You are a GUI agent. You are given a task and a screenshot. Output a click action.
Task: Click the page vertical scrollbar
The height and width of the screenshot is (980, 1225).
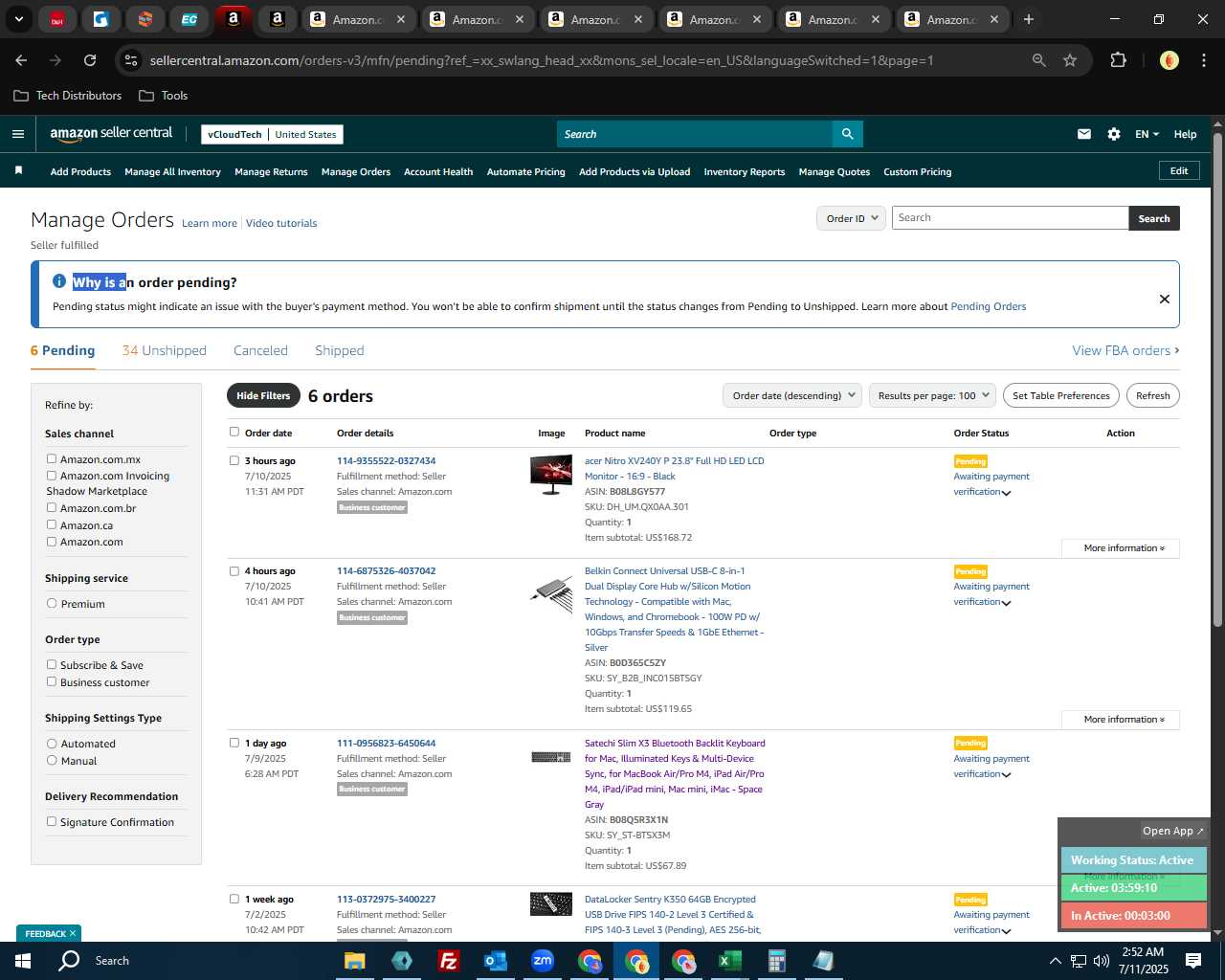coord(1217,380)
